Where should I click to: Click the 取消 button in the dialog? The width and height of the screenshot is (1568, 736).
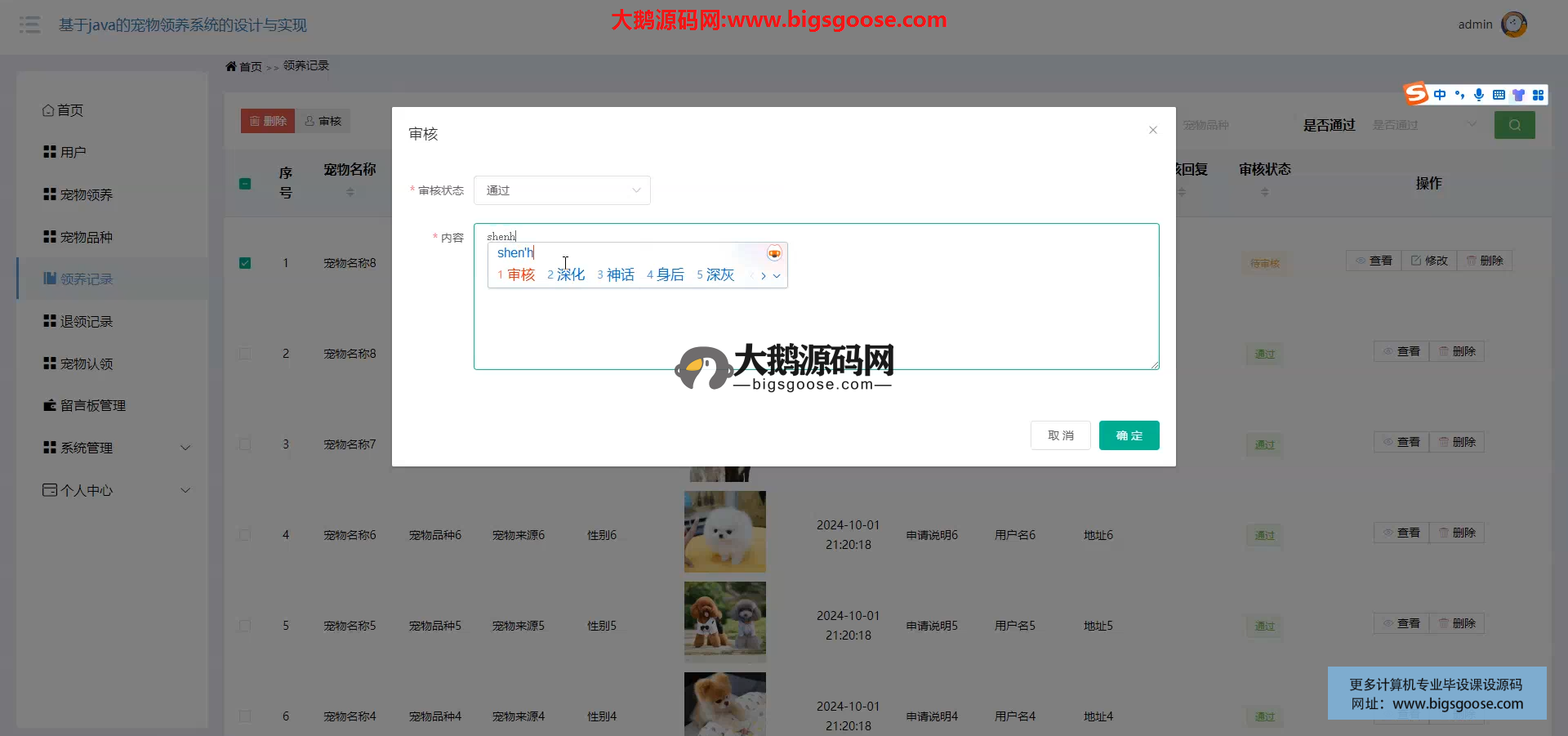1060,435
